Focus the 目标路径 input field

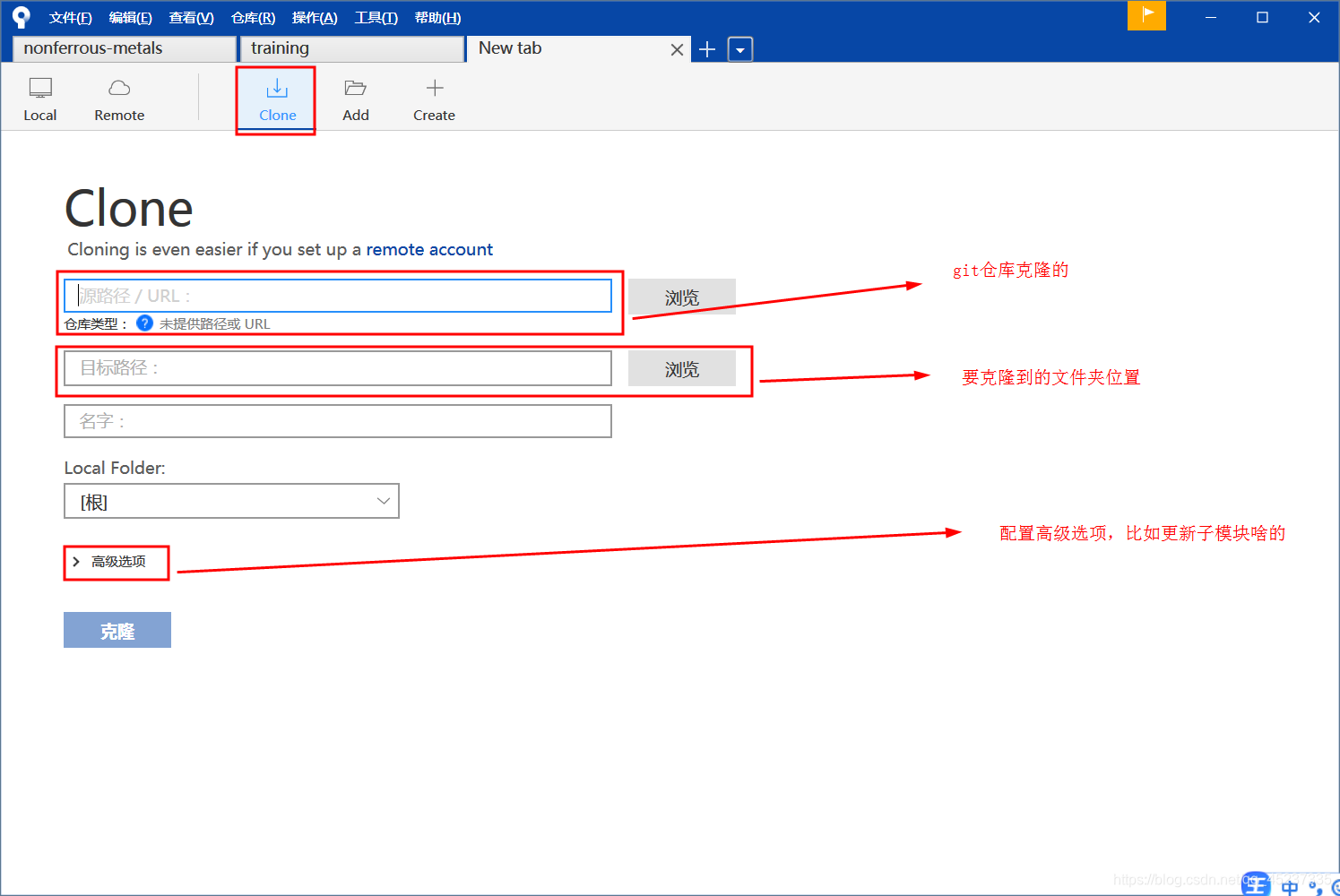click(x=338, y=368)
